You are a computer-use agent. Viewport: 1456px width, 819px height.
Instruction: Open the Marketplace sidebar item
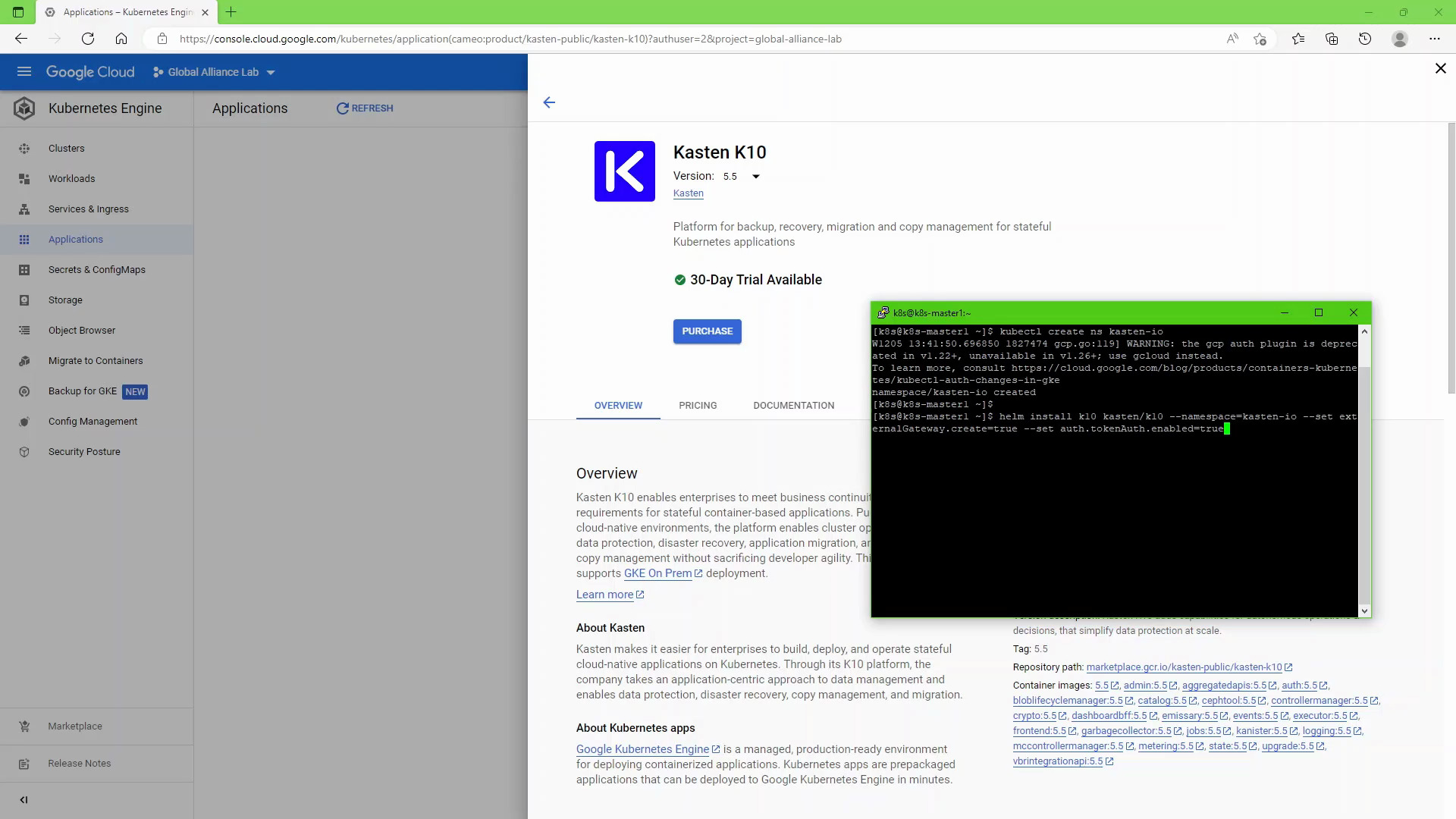pyautogui.click(x=96, y=726)
